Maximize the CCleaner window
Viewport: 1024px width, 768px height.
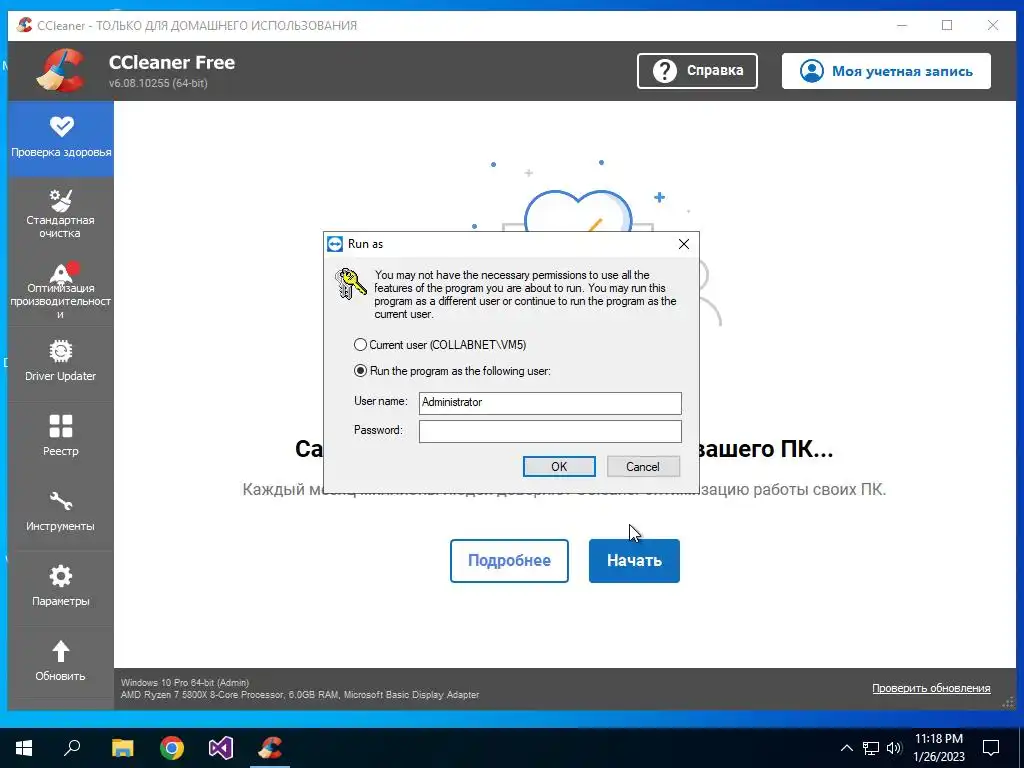pos(947,25)
